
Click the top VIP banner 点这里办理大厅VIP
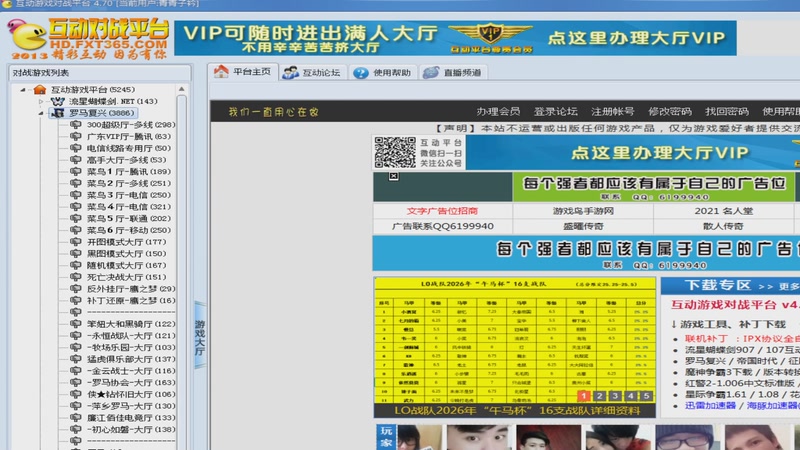pyautogui.click(x=455, y=38)
